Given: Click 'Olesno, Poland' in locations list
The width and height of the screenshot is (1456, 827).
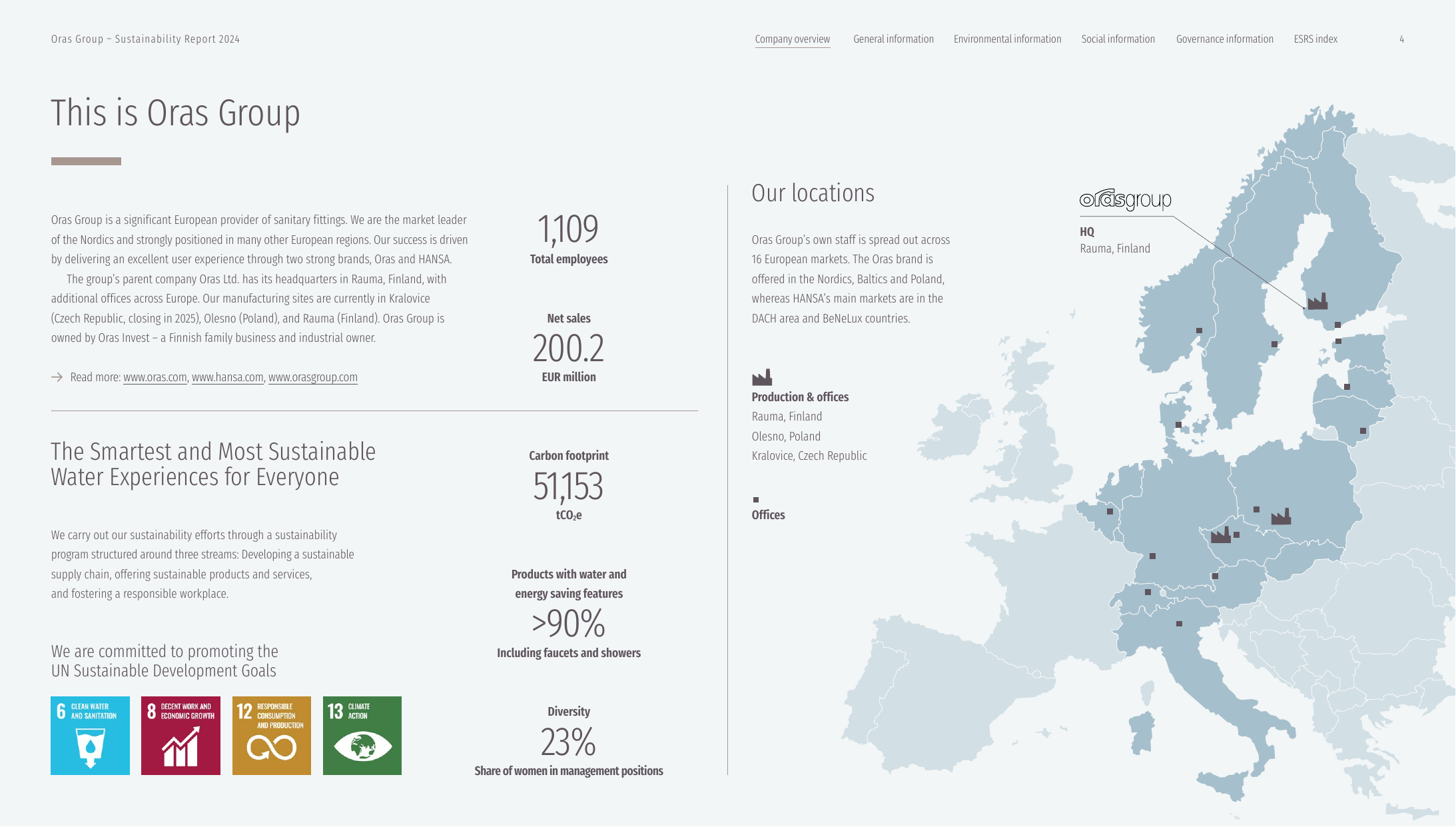Looking at the screenshot, I should tap(786, 436).
